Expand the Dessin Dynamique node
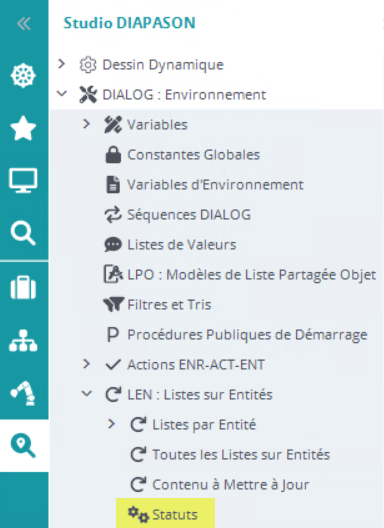This screenshot has height=528, width=384. pos(61,64)
